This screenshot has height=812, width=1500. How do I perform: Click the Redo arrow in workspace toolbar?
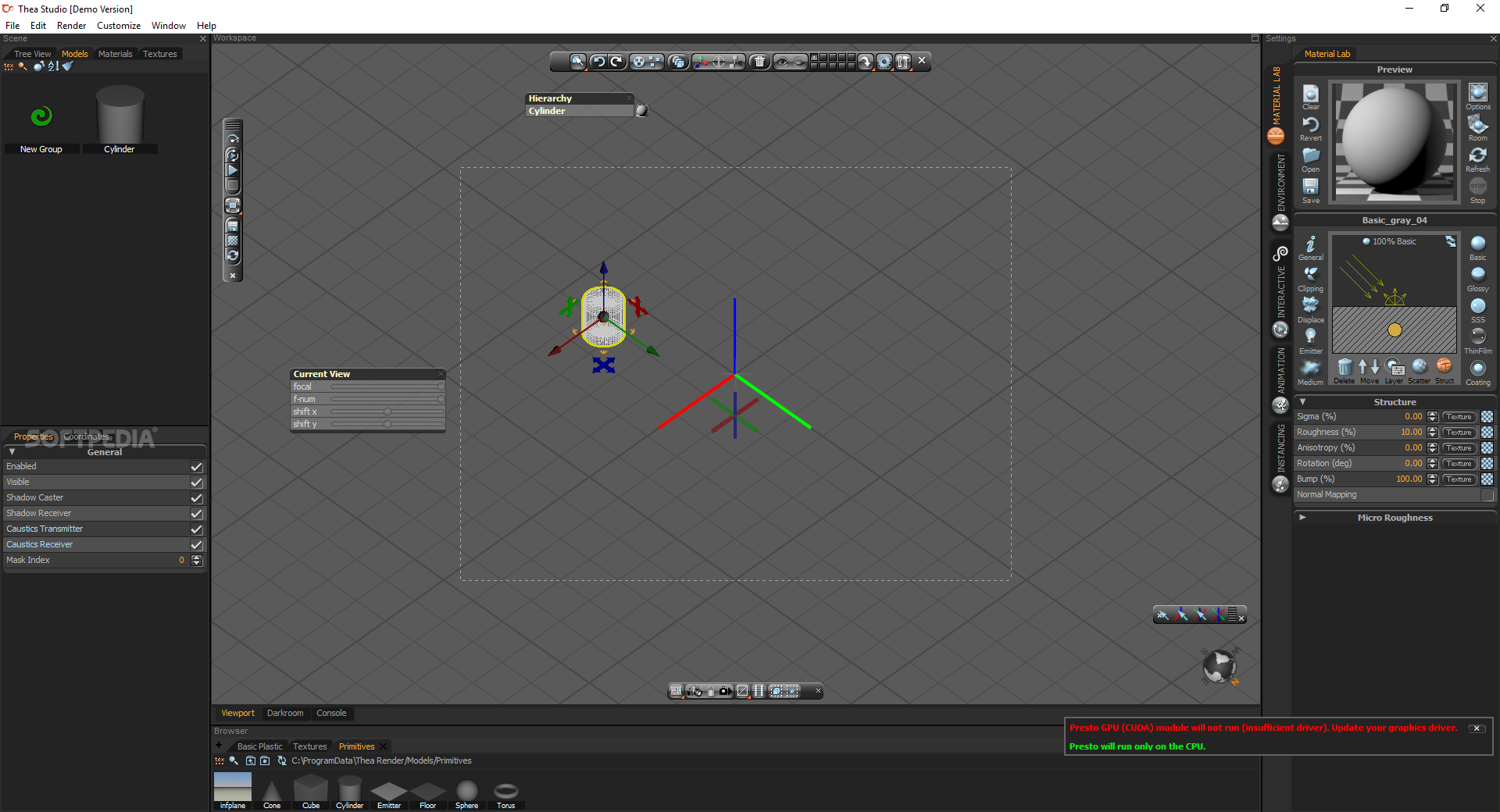(616, 62)
